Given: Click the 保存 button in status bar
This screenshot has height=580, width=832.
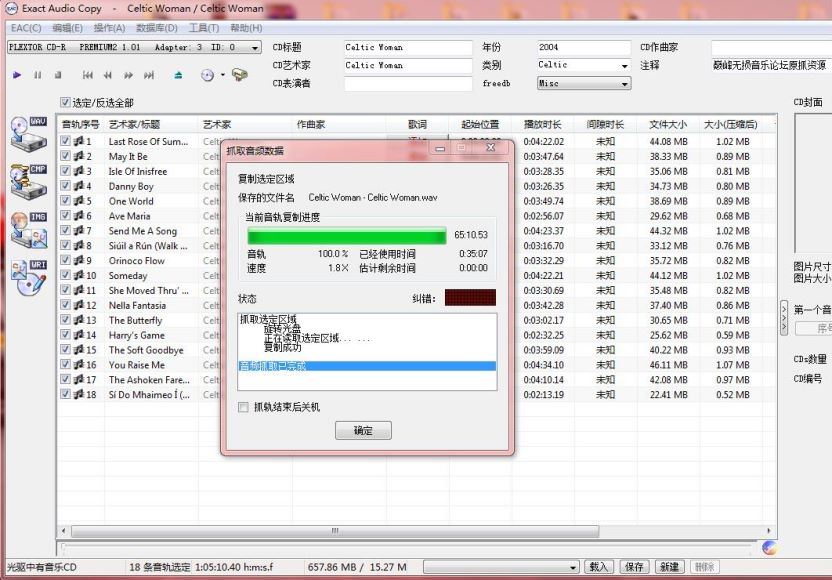Looking at the screenshot, I should click(x=634, y=567).
